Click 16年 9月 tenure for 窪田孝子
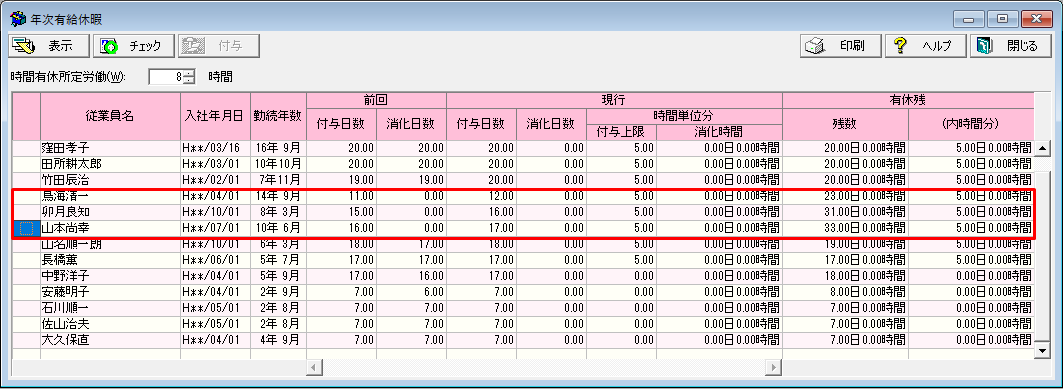Image resolution: width=1063 pixels, height=389 pixels. pyautogui.click(x=278, y=148)
